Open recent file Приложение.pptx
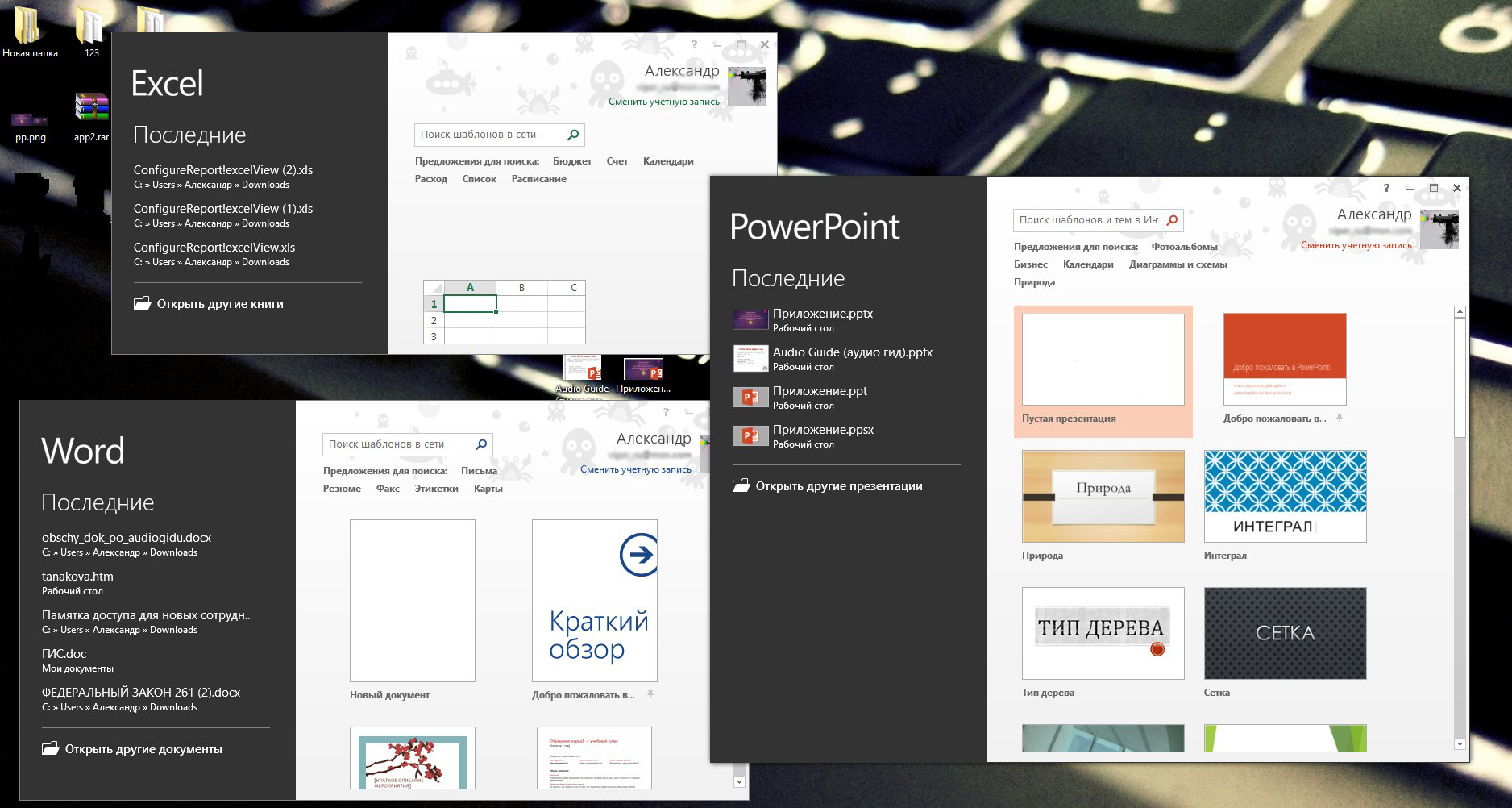 [x=822, y=314]
